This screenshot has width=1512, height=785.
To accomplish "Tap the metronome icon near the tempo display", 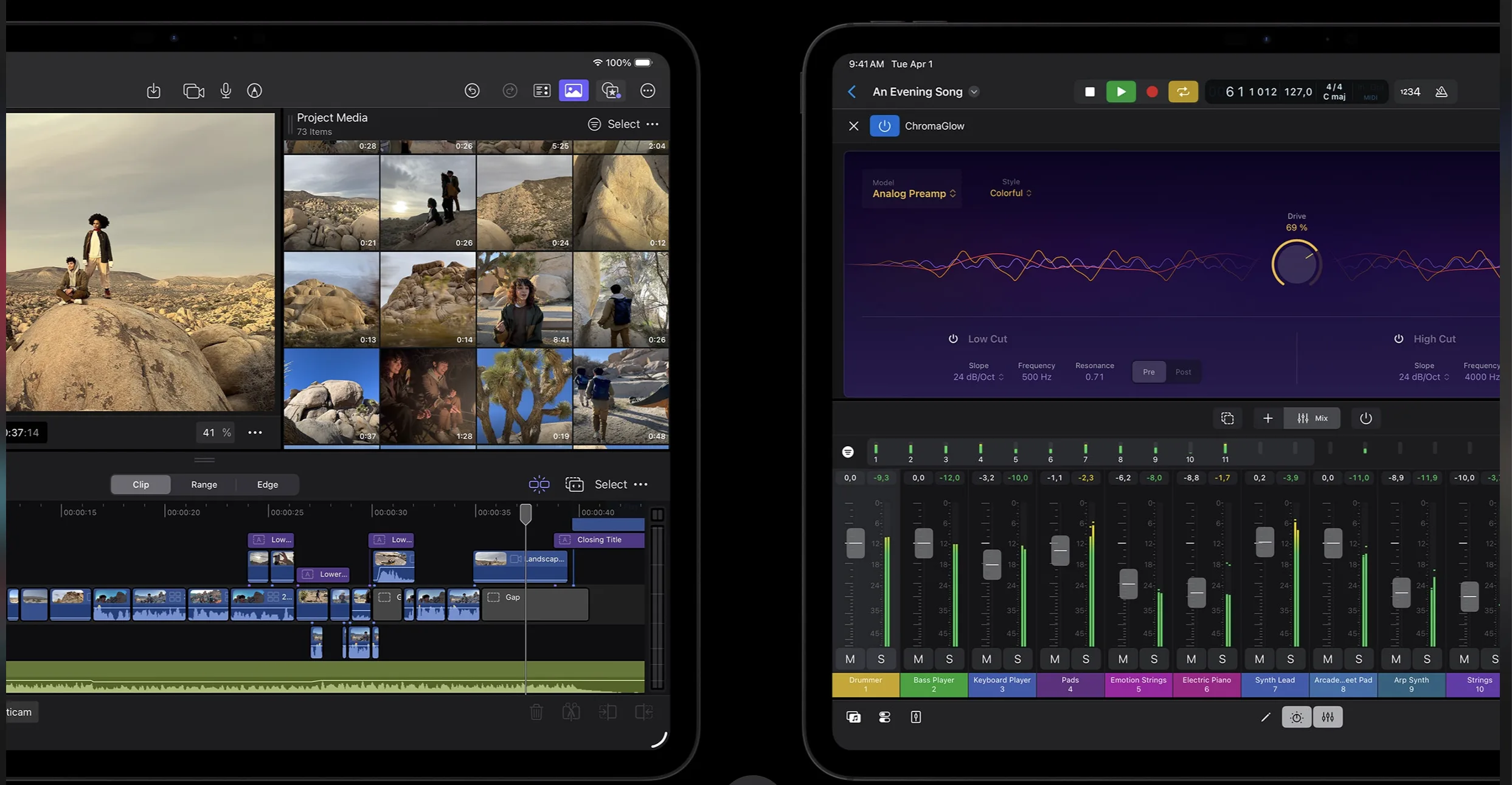I will 1442,91.
